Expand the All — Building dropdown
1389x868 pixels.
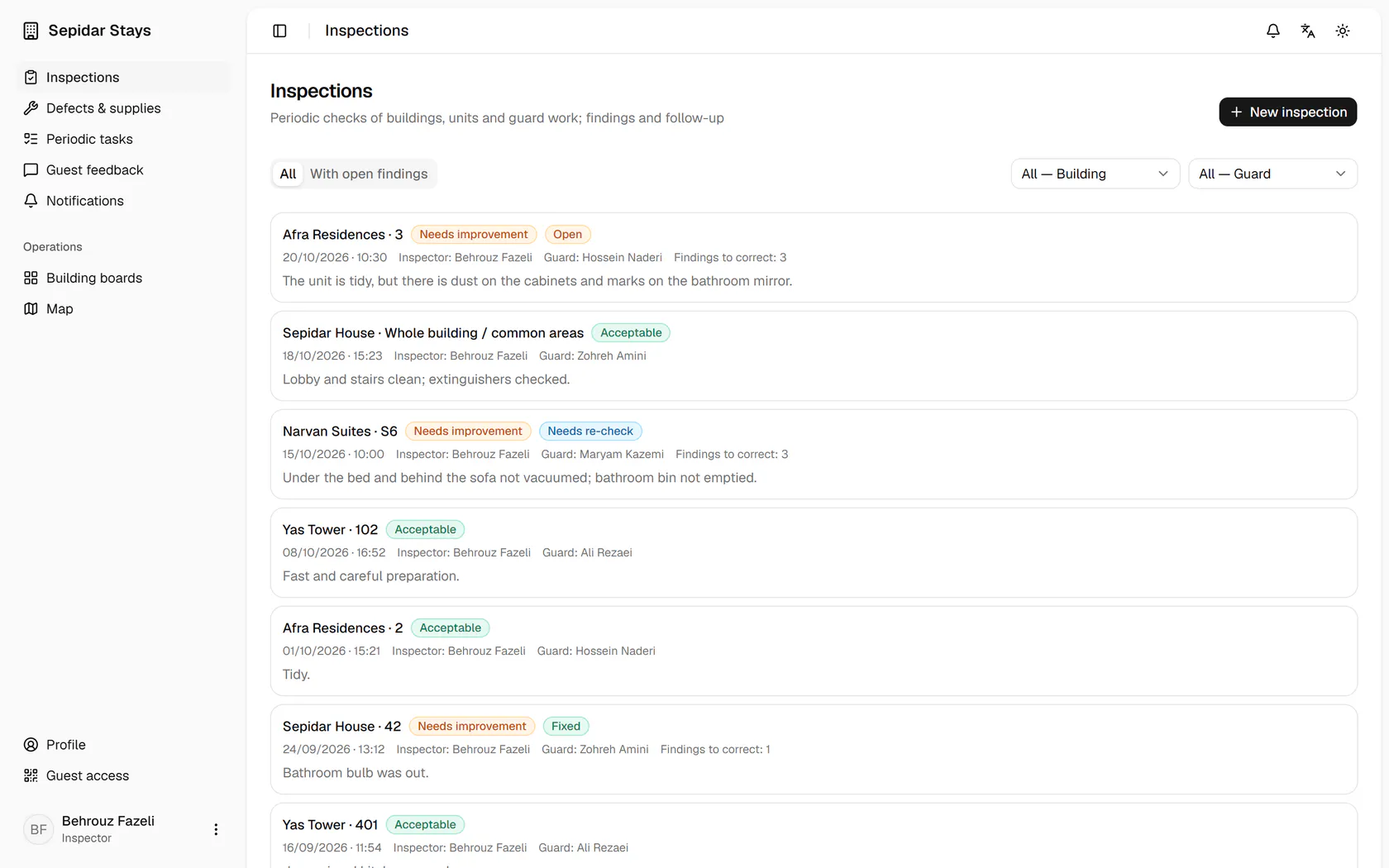coord(1095,174)
